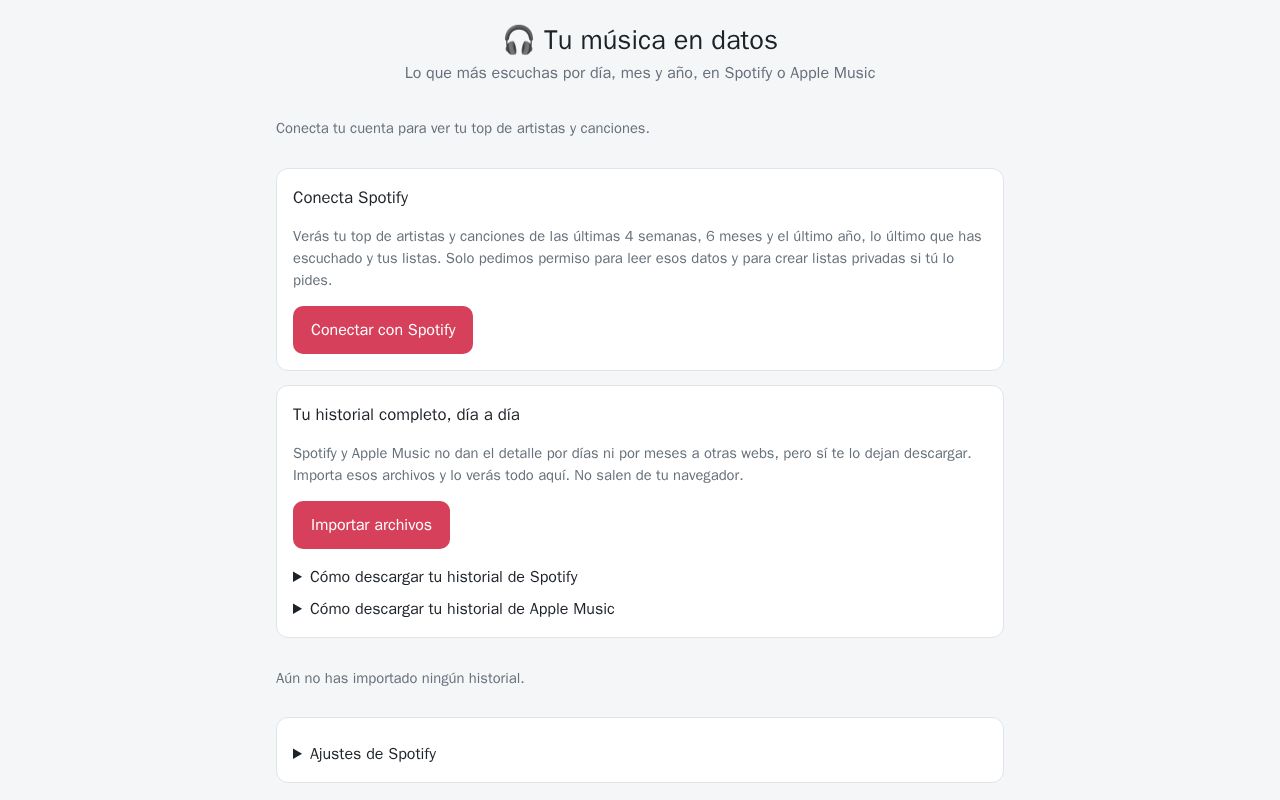
Task: Click the triangle arrow beside Ajustes de Spotify
Action: pyautogui.click(x=297, y=754)
